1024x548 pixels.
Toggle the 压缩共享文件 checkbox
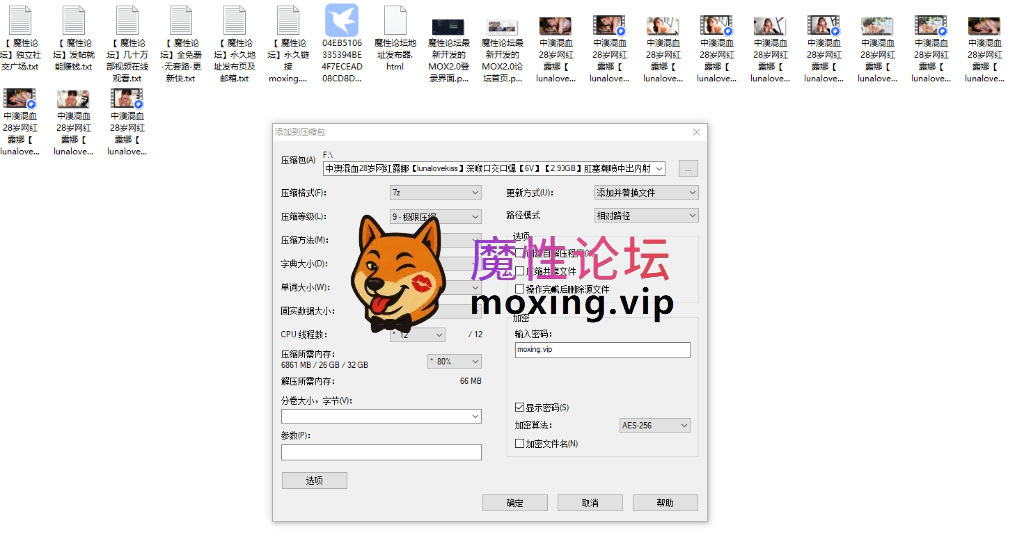click(520, 270)
